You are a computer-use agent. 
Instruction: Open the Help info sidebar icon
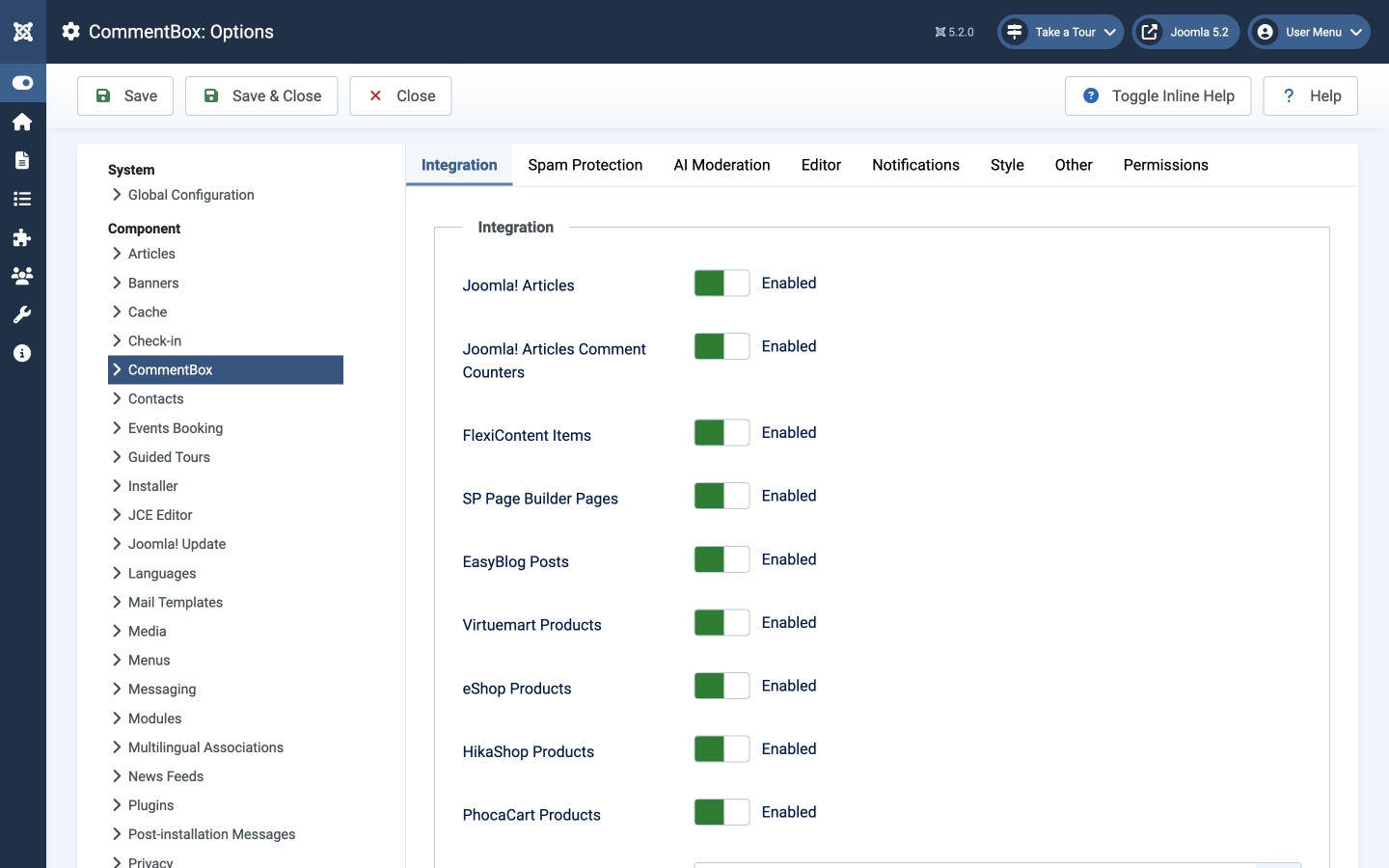22,353
